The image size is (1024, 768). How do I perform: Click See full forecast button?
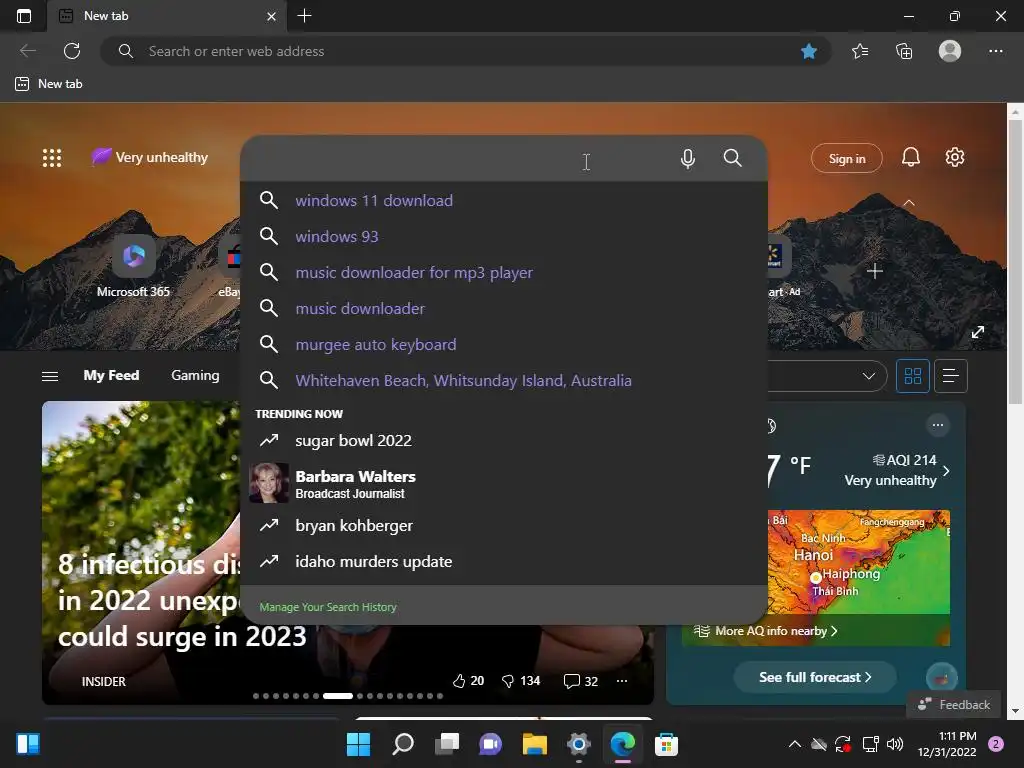coord(815,677)
